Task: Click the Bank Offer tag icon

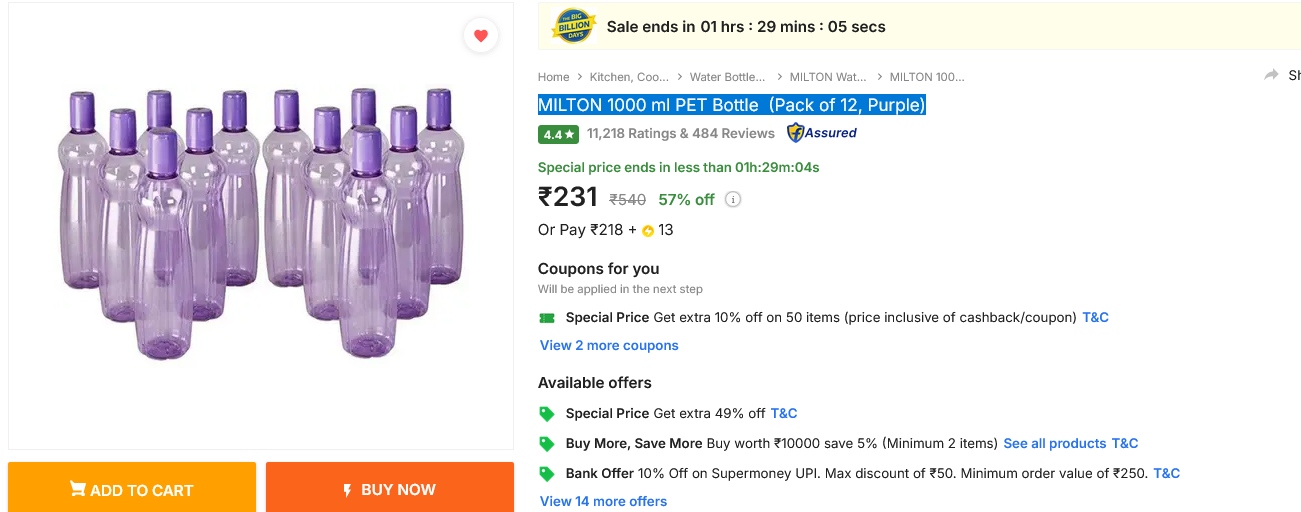Action: pyautogui.click(x=547, y=474)
